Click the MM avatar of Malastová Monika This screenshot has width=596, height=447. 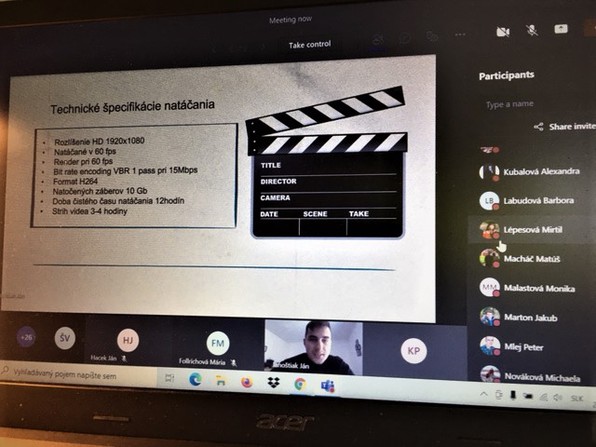[x=489, y=287]
